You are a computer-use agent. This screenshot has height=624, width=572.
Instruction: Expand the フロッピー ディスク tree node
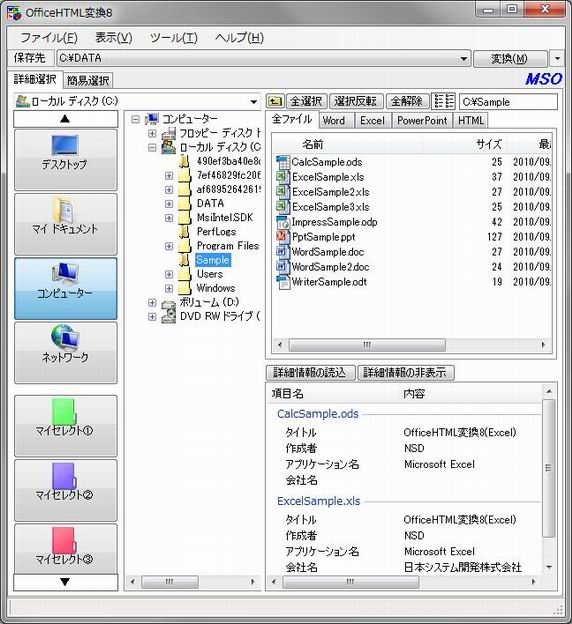(152, 133)
